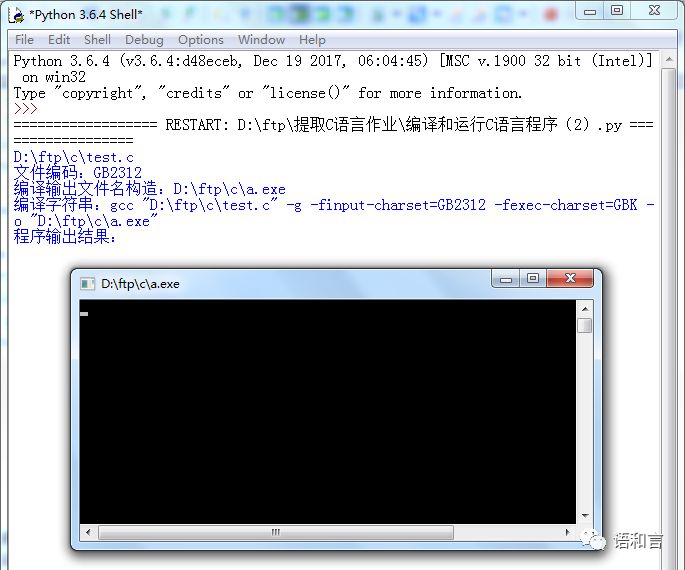Click the Python IDLE icon in title bar
The width and height of the screenshot is (685, 570).
point(17,15)
